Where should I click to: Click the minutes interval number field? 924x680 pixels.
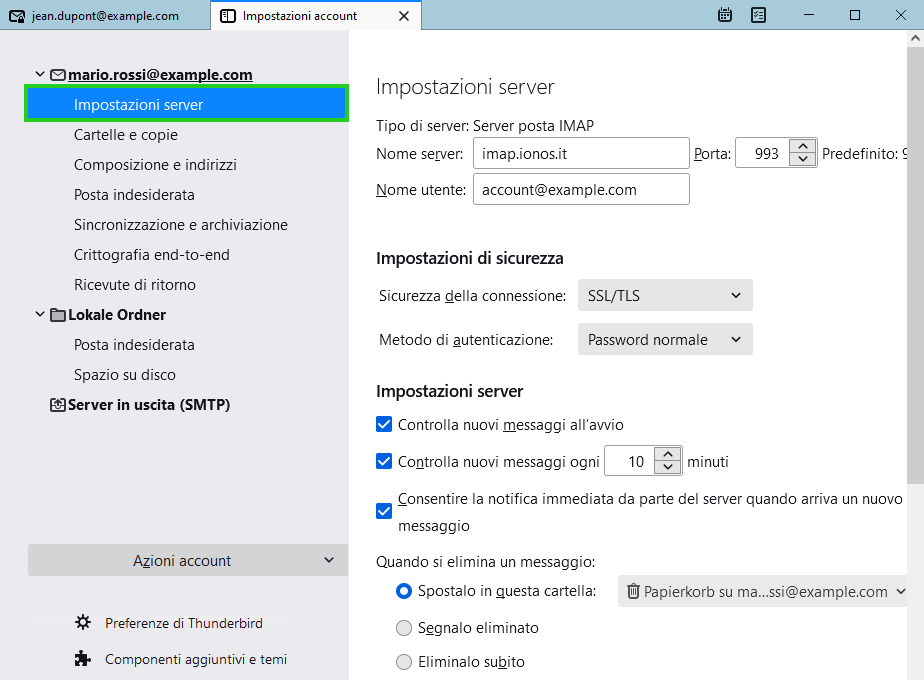(629, 461)
